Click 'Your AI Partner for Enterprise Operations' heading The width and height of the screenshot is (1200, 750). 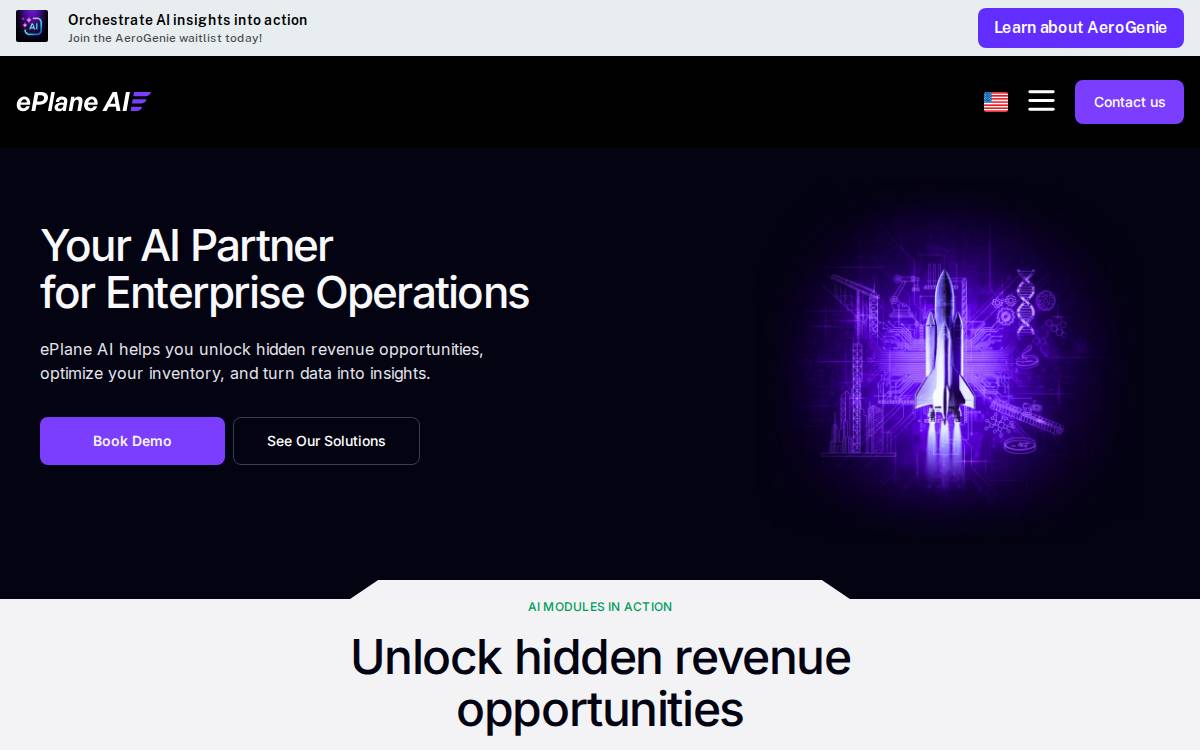point(285,269)
